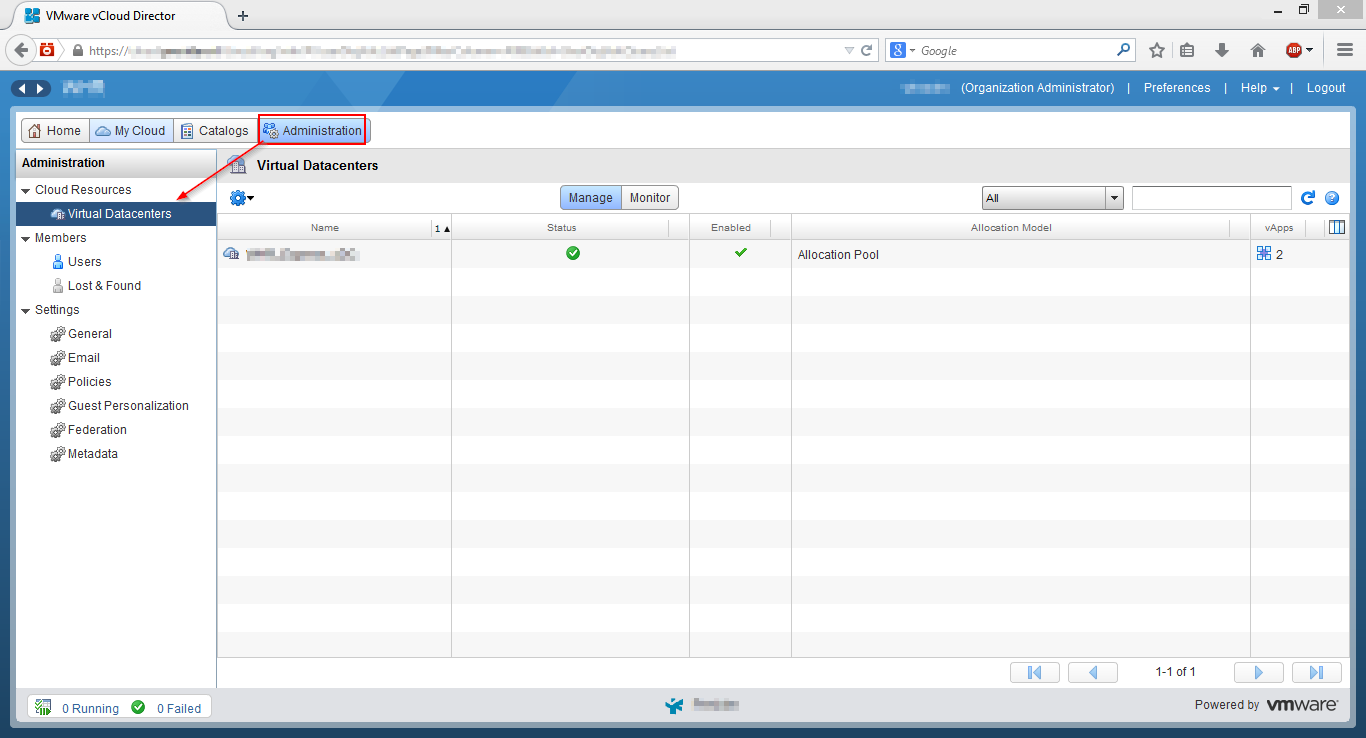Open Policies settings
Image resolution: width=1366 pixels, height=738 pixels.
click(89, 382)
